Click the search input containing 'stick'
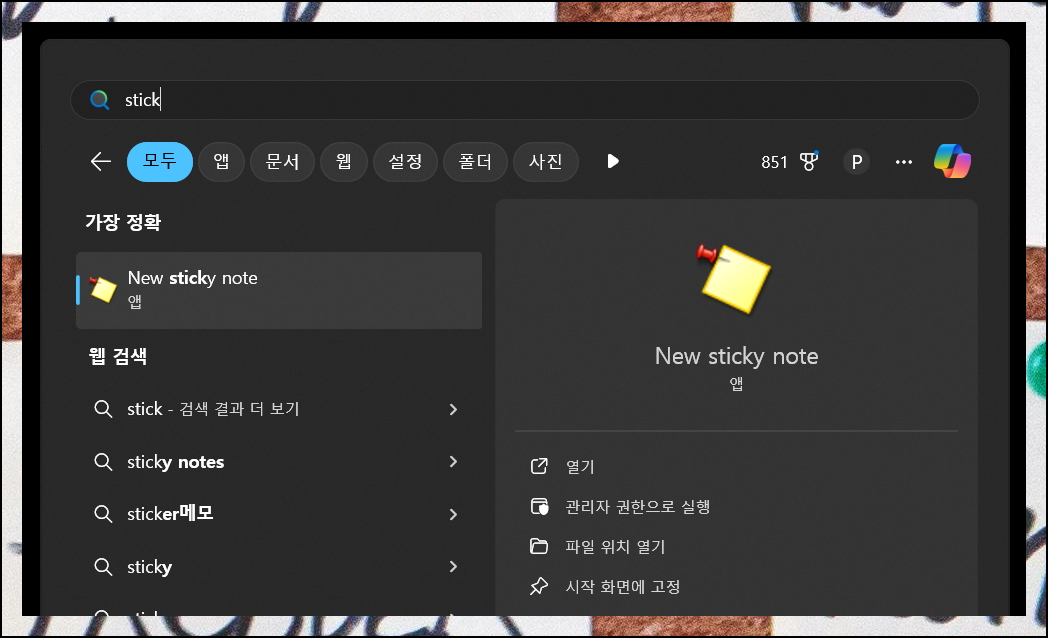Image resolution: width=1048 pixels, height=638 pixels. pyautogui.click(x=525, y=100)
